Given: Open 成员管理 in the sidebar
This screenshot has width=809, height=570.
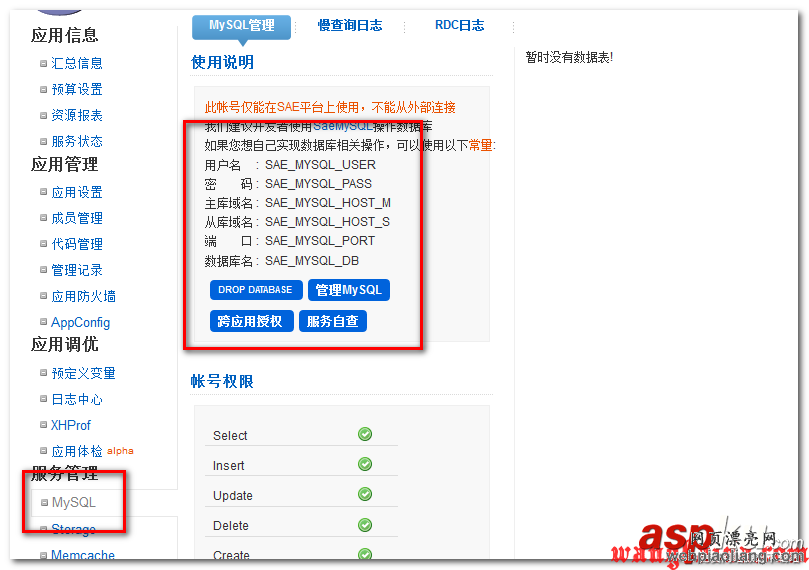Looking at the screenshot, I should coord(77,218).
